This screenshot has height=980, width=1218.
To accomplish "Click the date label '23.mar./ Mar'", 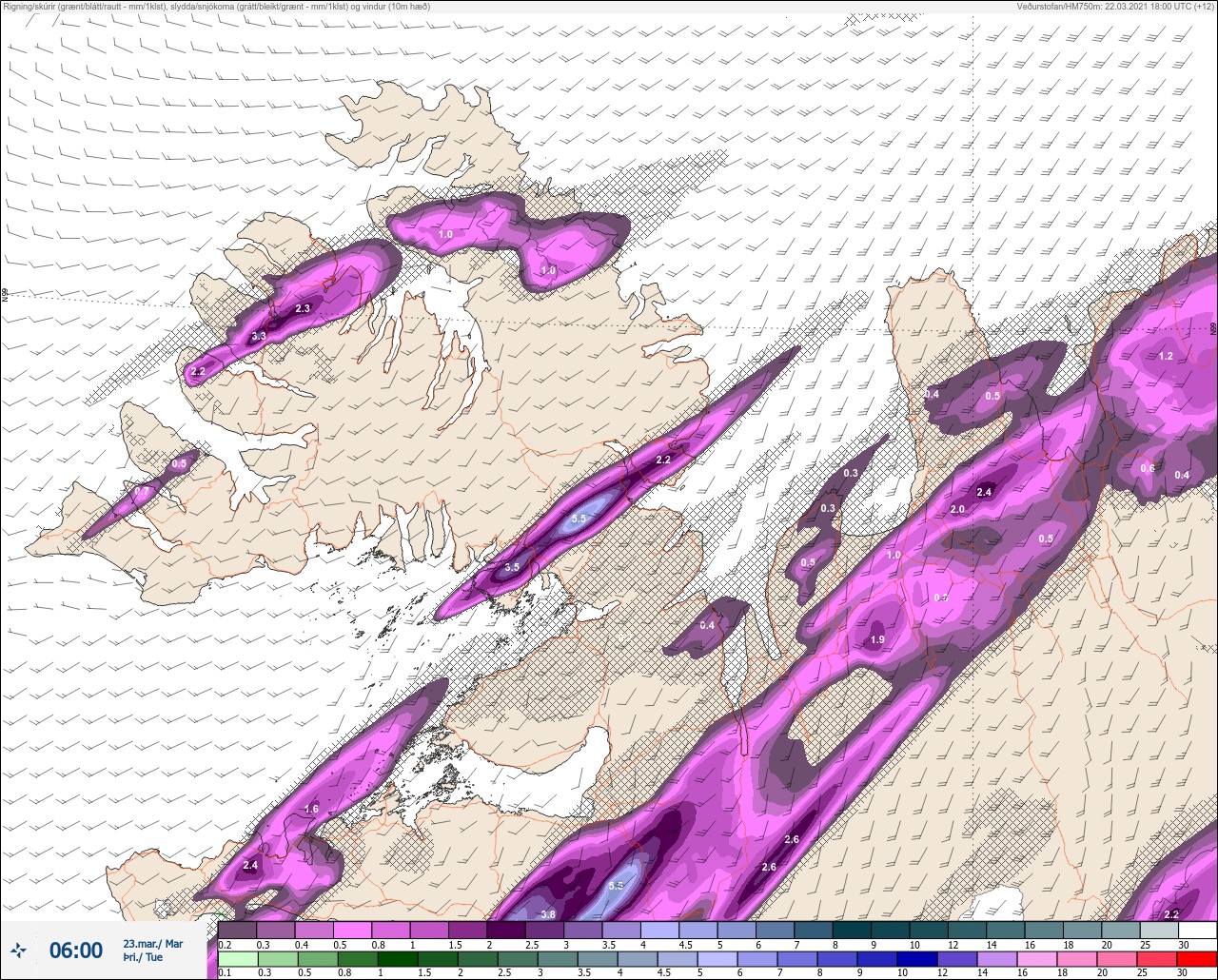I will pos(152,944).
